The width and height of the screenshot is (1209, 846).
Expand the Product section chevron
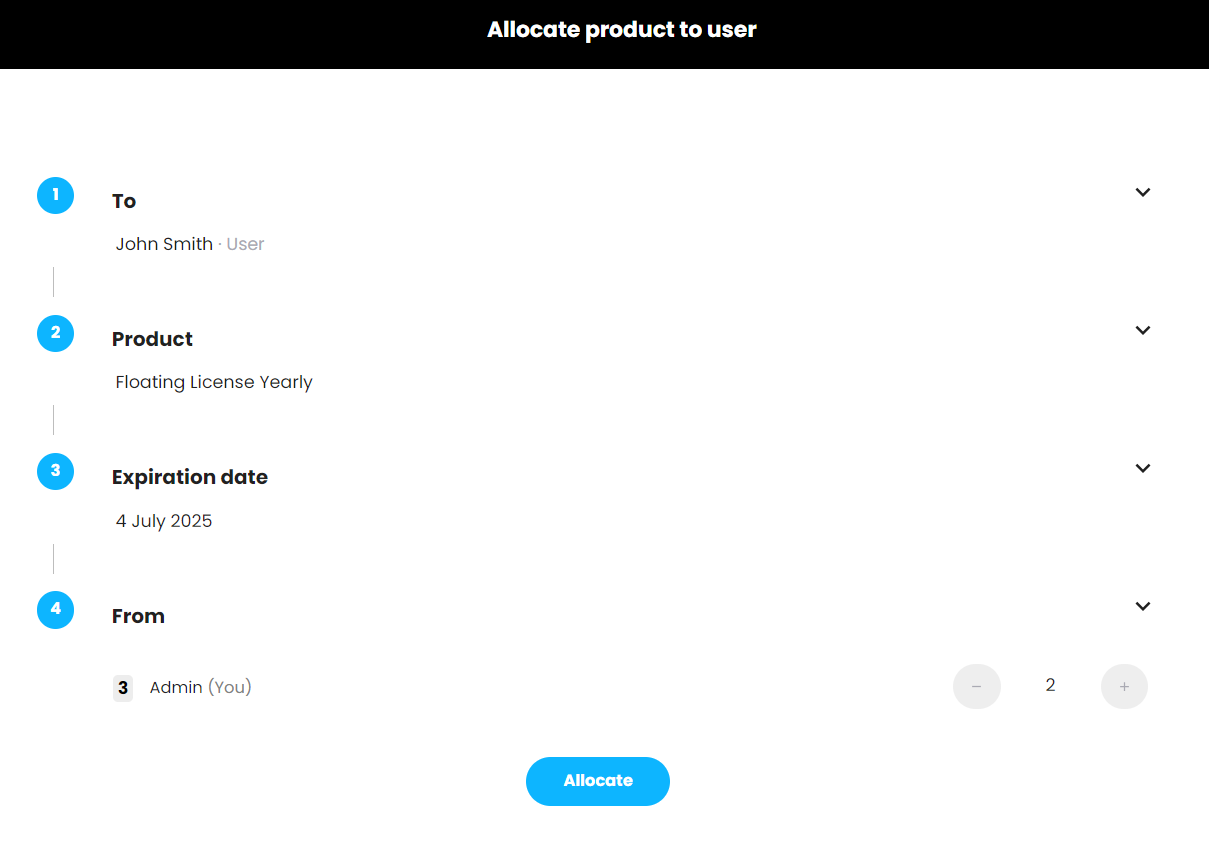pyautogui.click(x=1143, y=330)
